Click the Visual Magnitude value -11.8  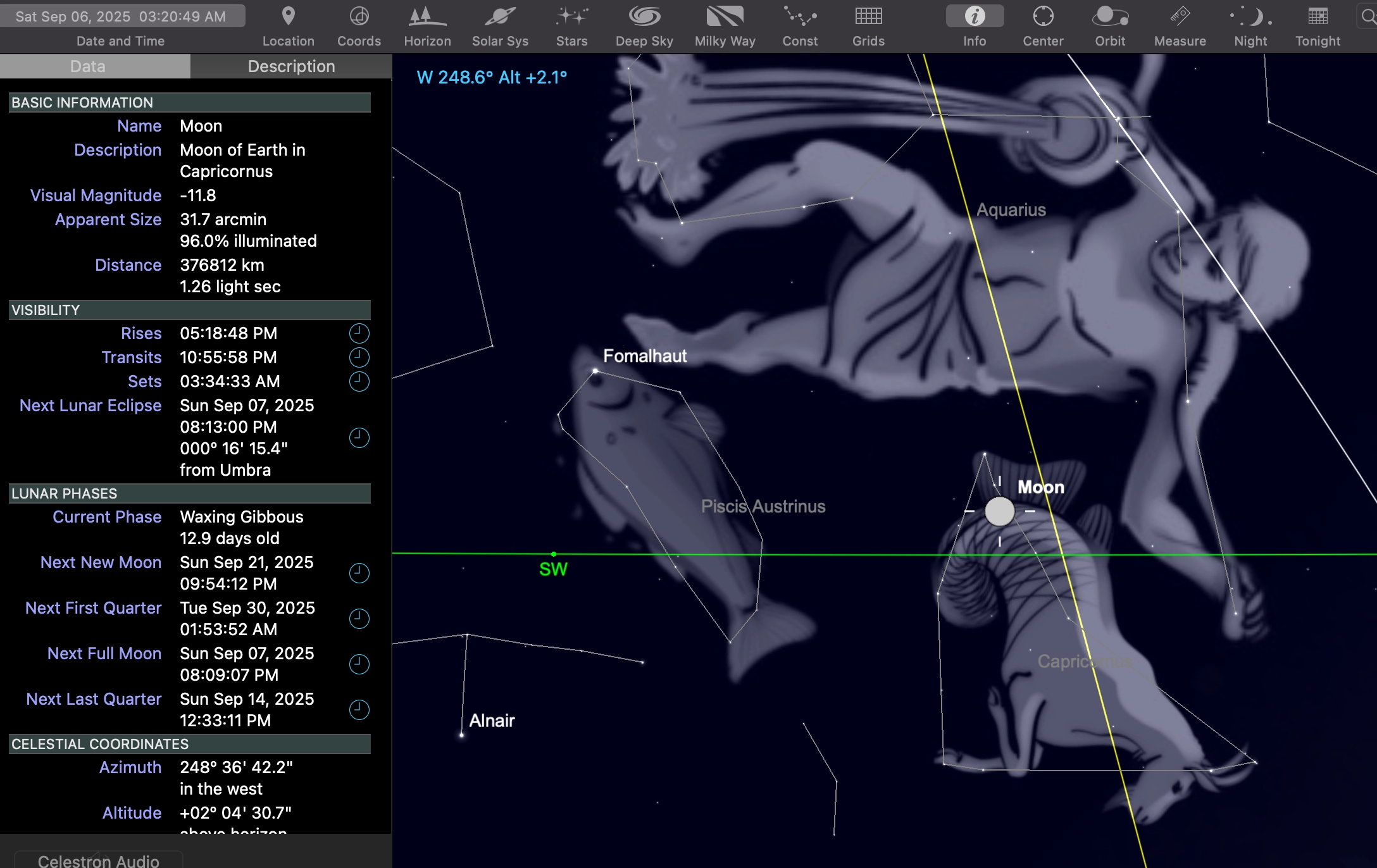click(x=198, y=195)
